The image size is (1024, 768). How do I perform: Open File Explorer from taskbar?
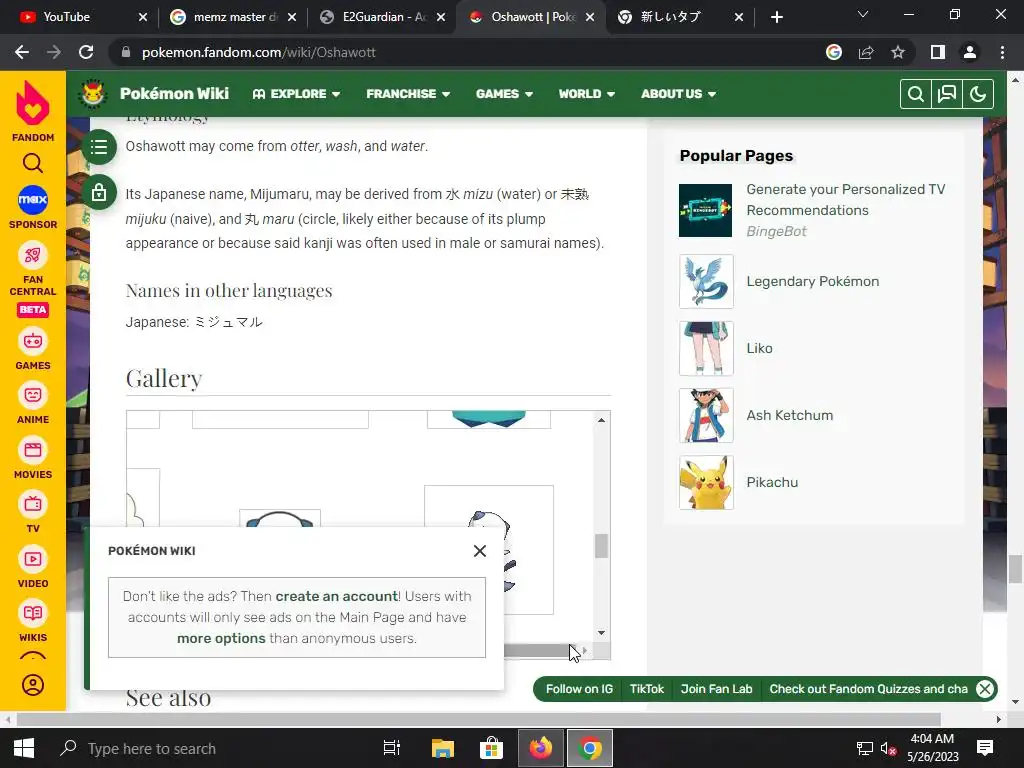(442, 748)
